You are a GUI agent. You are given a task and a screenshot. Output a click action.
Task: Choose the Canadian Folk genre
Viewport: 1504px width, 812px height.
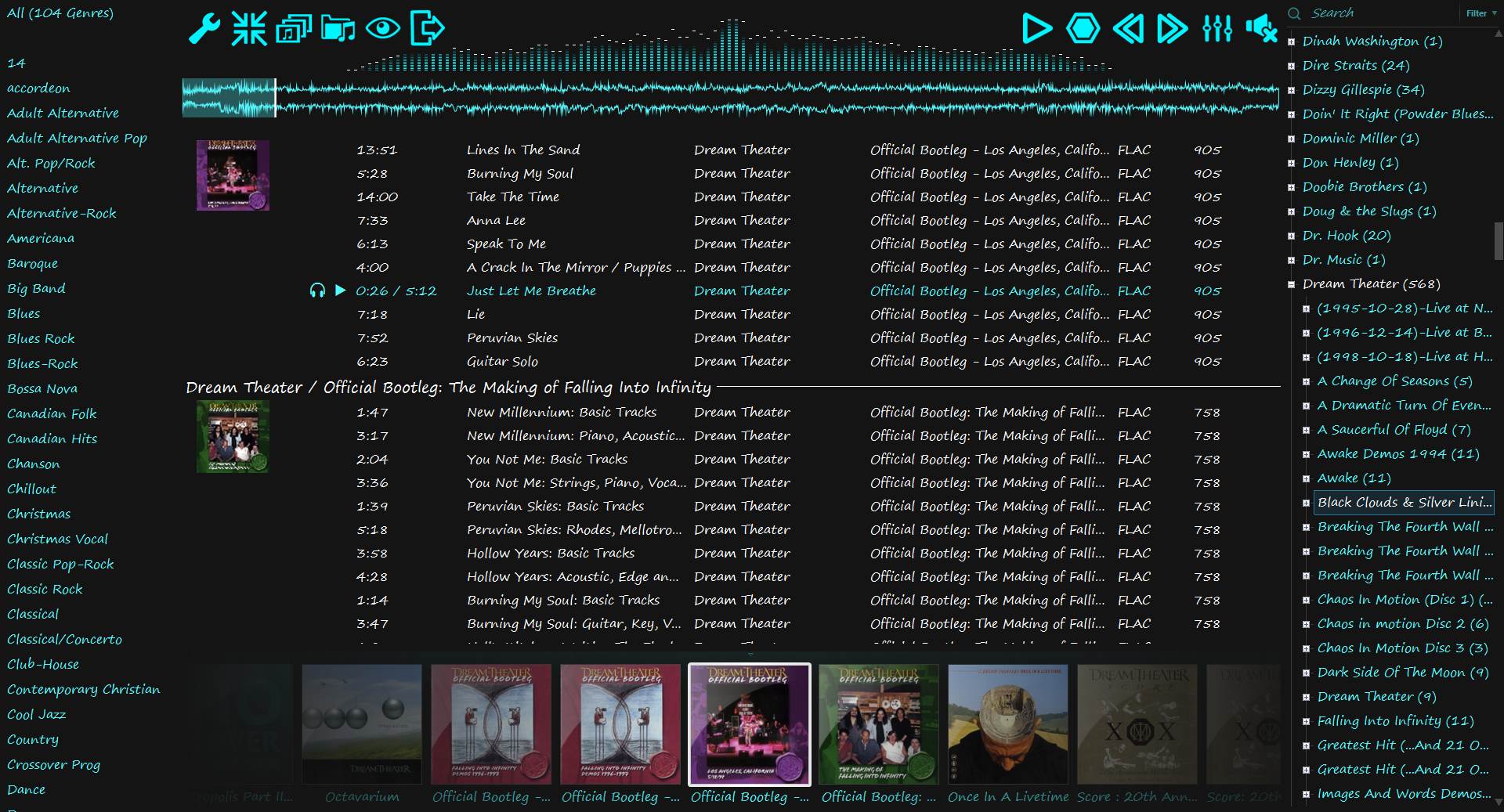(52, 414)
